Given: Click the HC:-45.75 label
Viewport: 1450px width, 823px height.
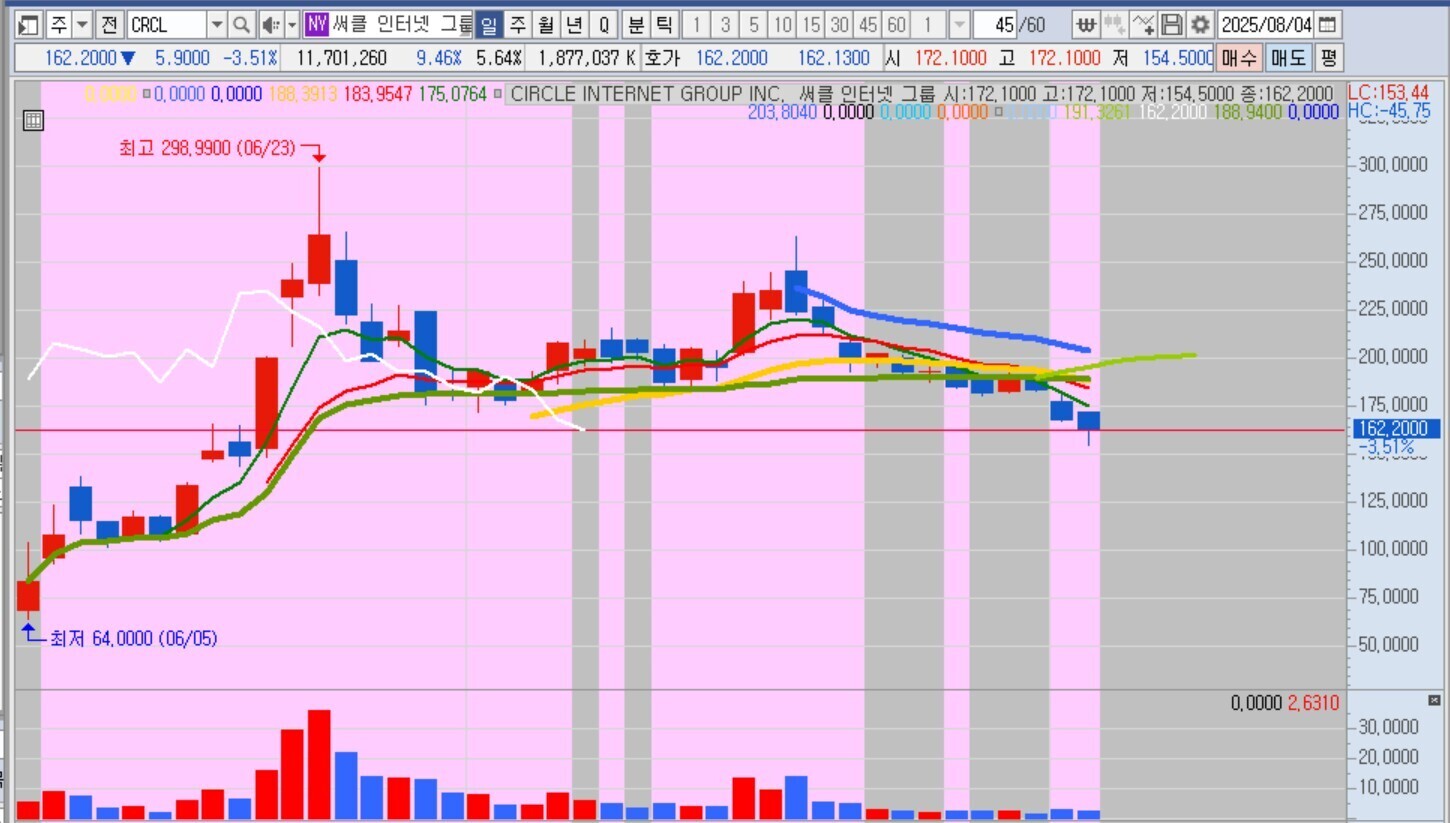Looking at the screenshot, I should click(x=1389, y=111).
